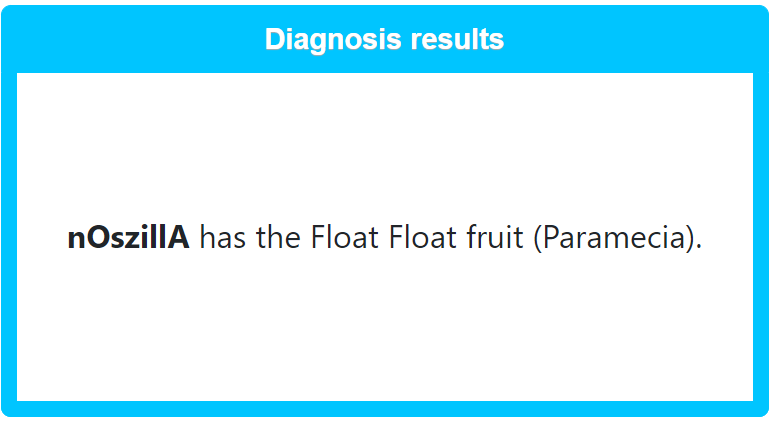Click blue header bar right of the title
This screenshot has width=774, height=421.
tap(637, 39)
